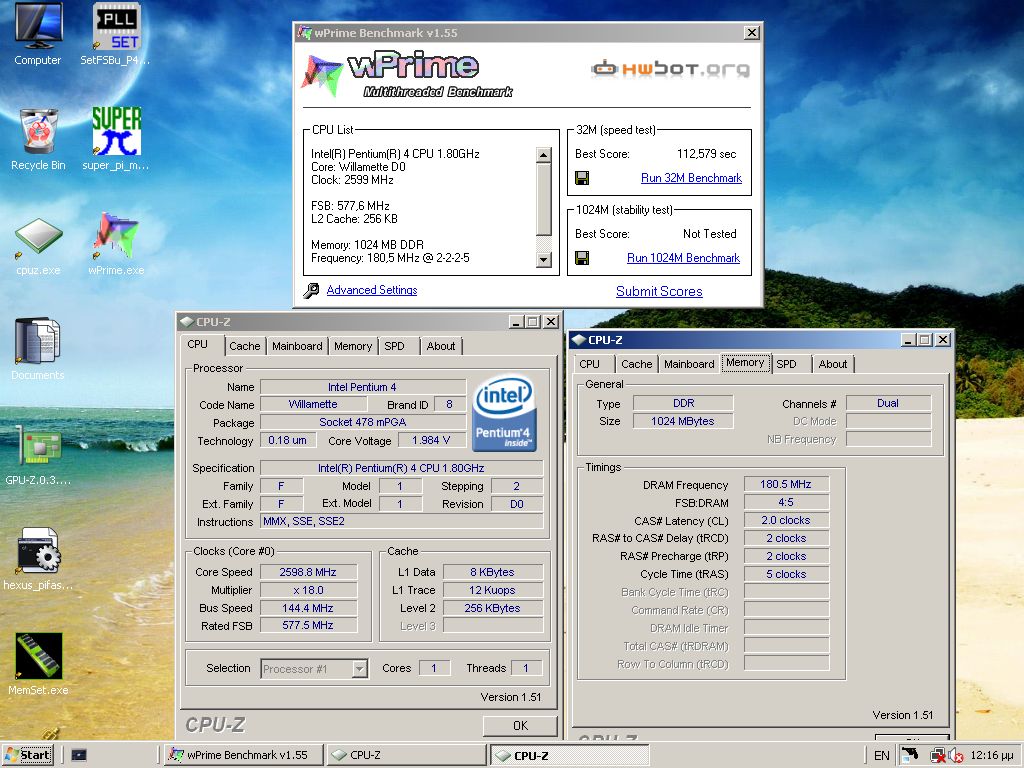Select the GPU-Z.0.3 desktop icon
The width and height of the screenshot is (1024, 768).
(38, 455)
